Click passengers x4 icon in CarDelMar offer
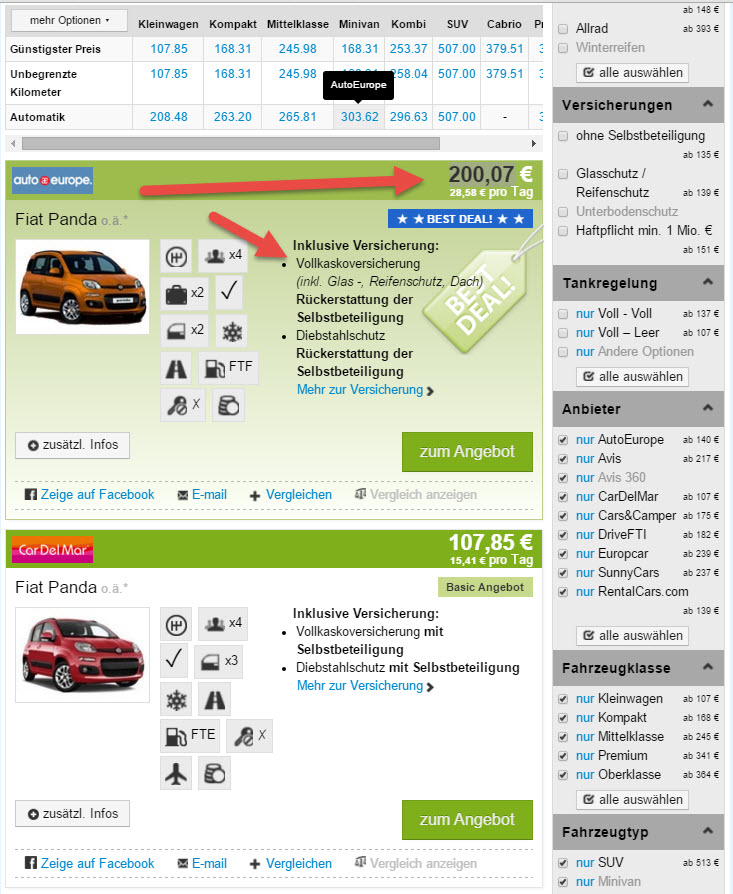The width and height of the screenshot is (733, 894). [223, 624]
